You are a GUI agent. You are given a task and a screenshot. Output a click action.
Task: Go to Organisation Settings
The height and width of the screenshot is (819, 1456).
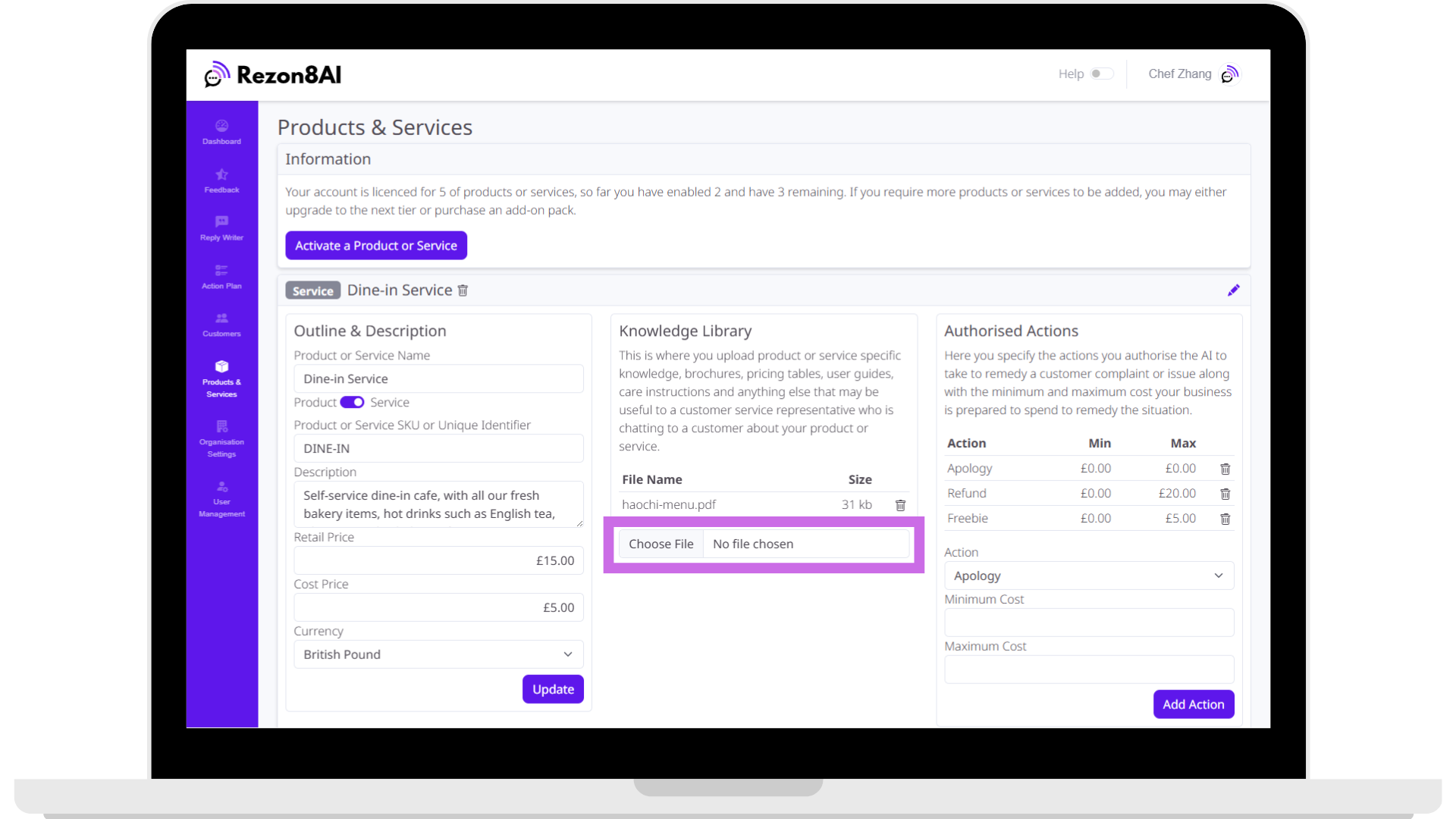221,439
